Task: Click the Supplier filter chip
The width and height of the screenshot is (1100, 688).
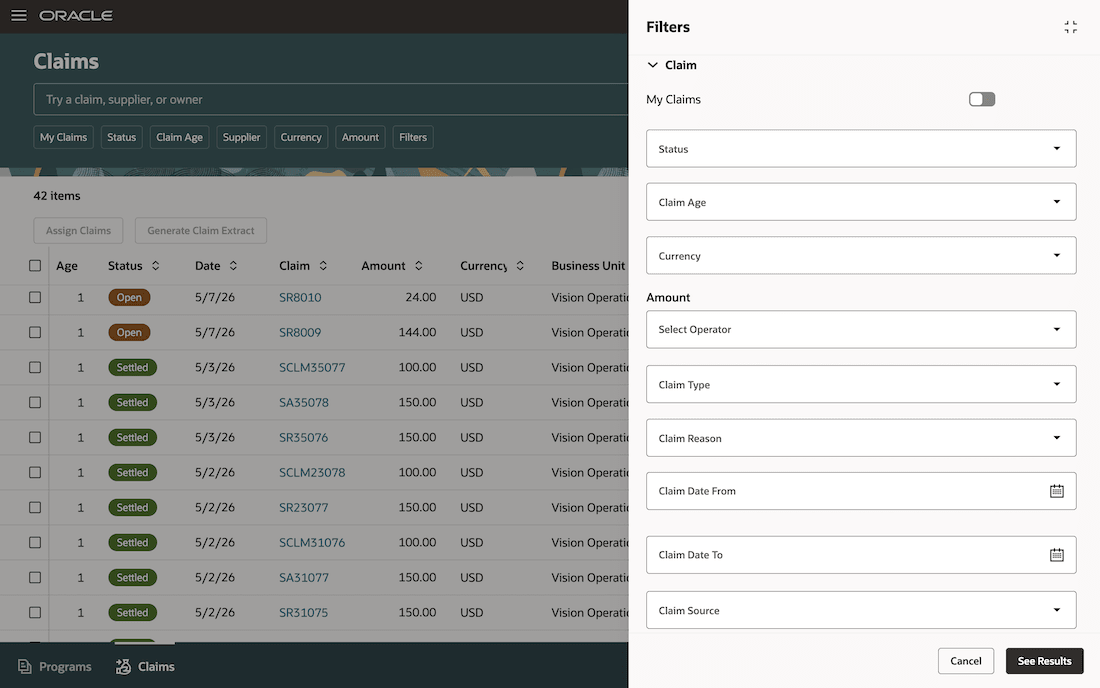Action: (x=241, y=137)
